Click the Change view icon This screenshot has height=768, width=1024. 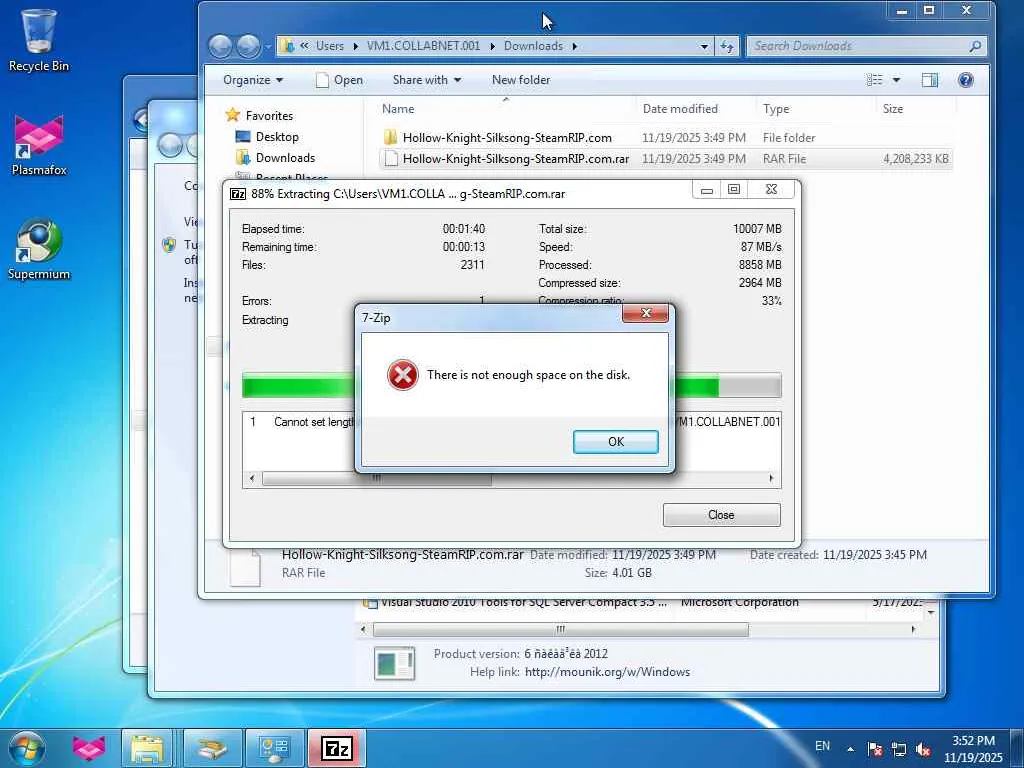click(874, 80)
